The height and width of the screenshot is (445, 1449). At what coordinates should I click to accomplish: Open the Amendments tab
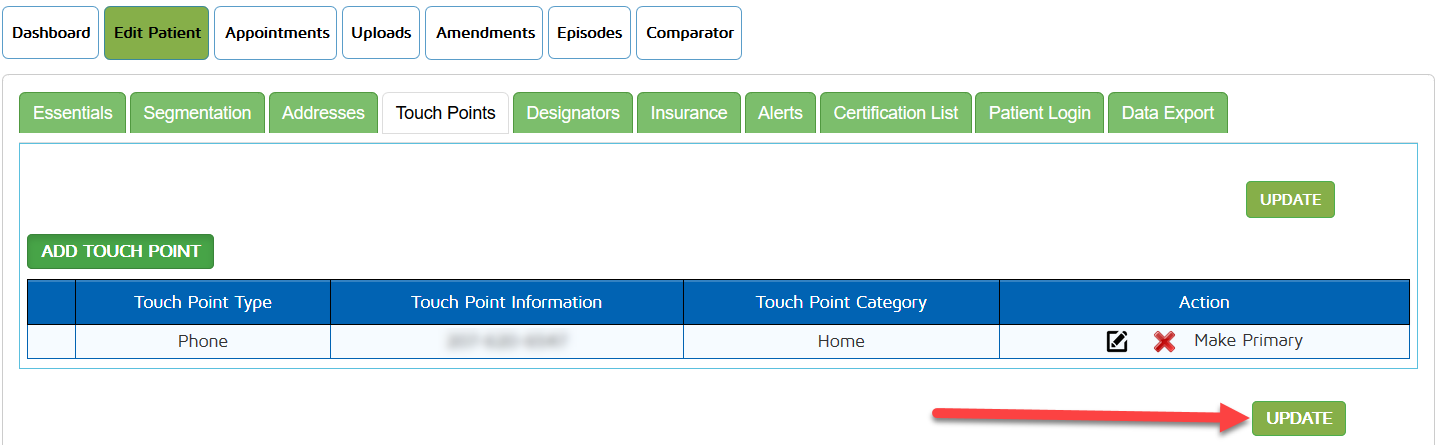485,33
